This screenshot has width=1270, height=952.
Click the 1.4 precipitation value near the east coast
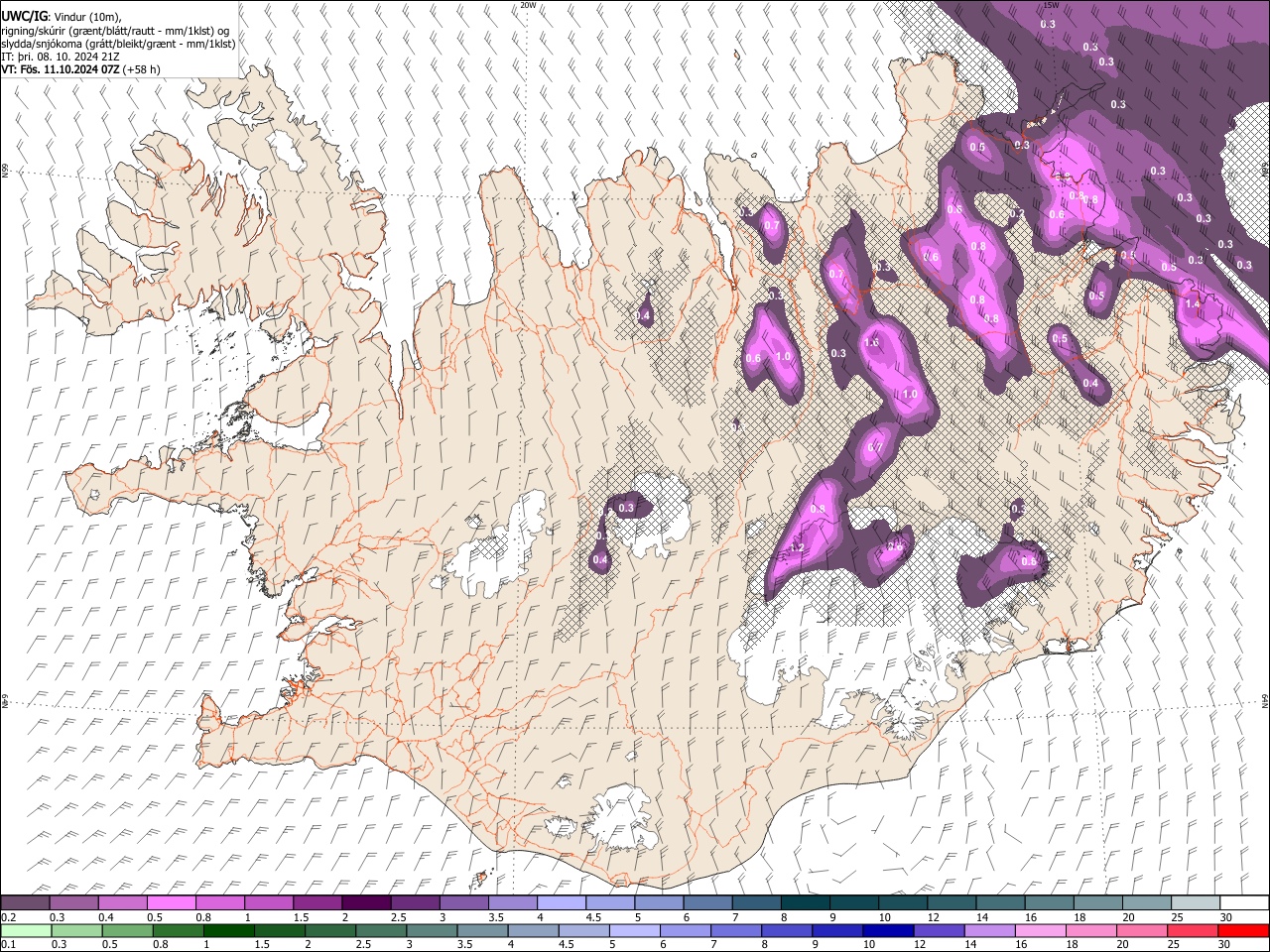coord(1193,303)
